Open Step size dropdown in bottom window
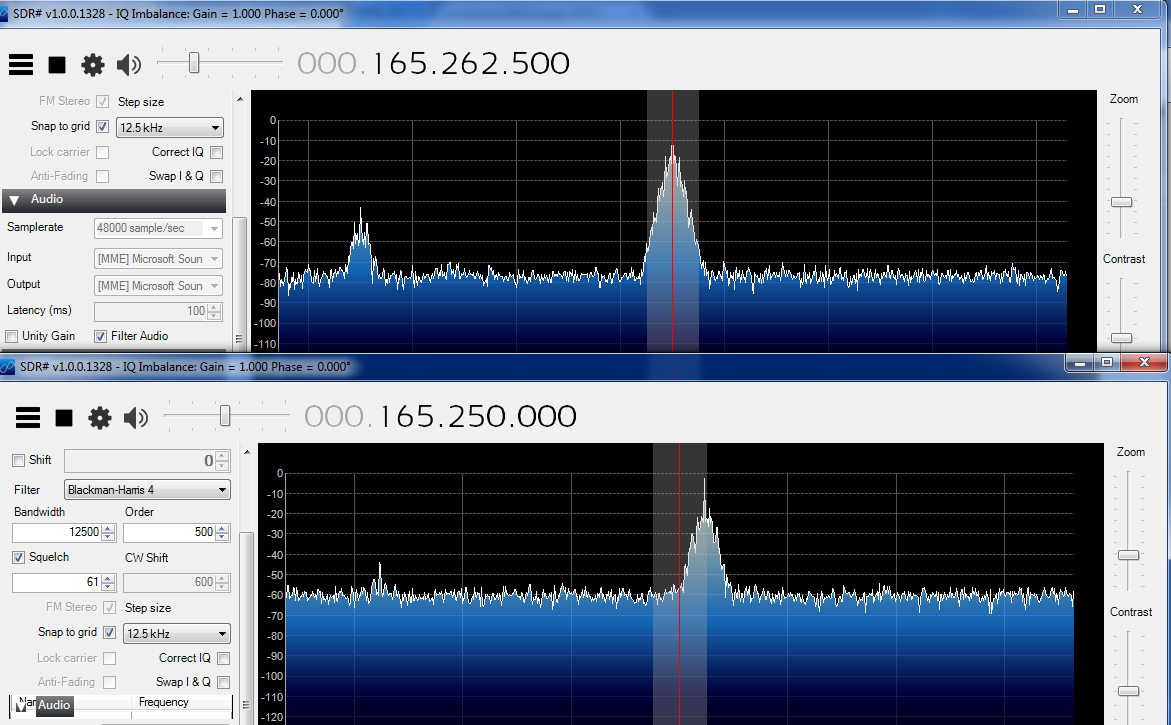 (177, 633)
